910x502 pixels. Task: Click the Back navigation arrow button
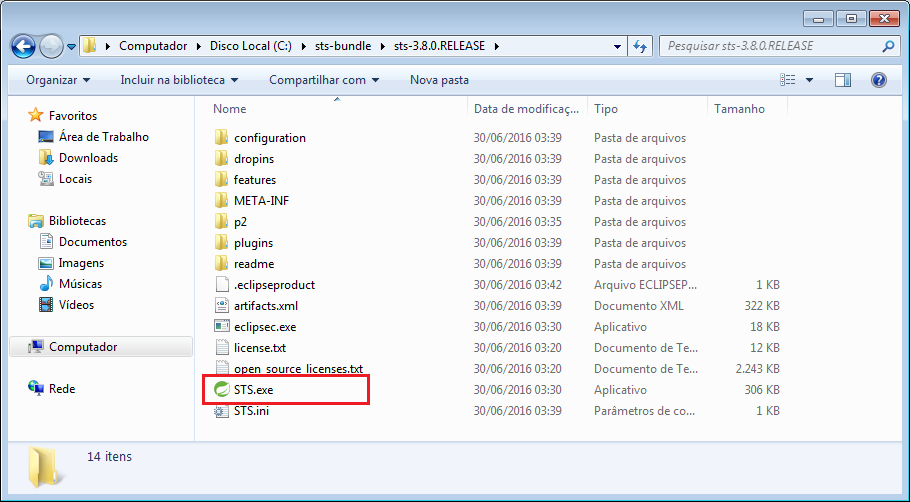23,46
